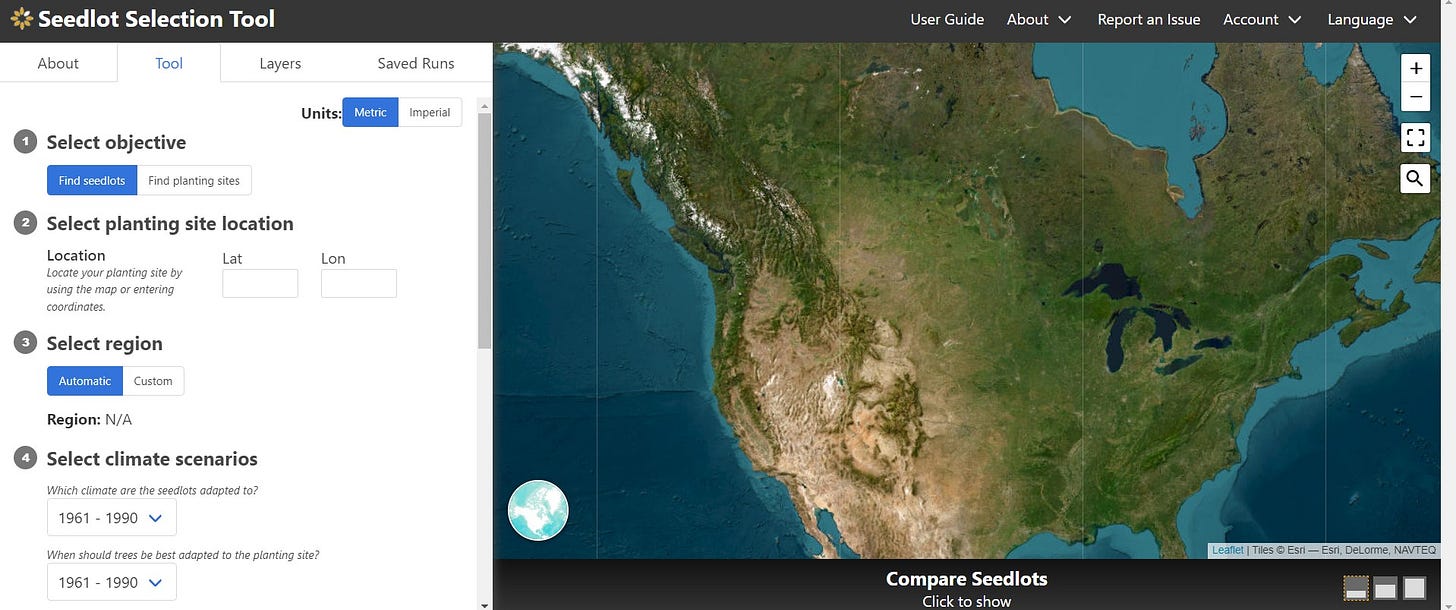Switch to the Tool tab

point(169,63)
